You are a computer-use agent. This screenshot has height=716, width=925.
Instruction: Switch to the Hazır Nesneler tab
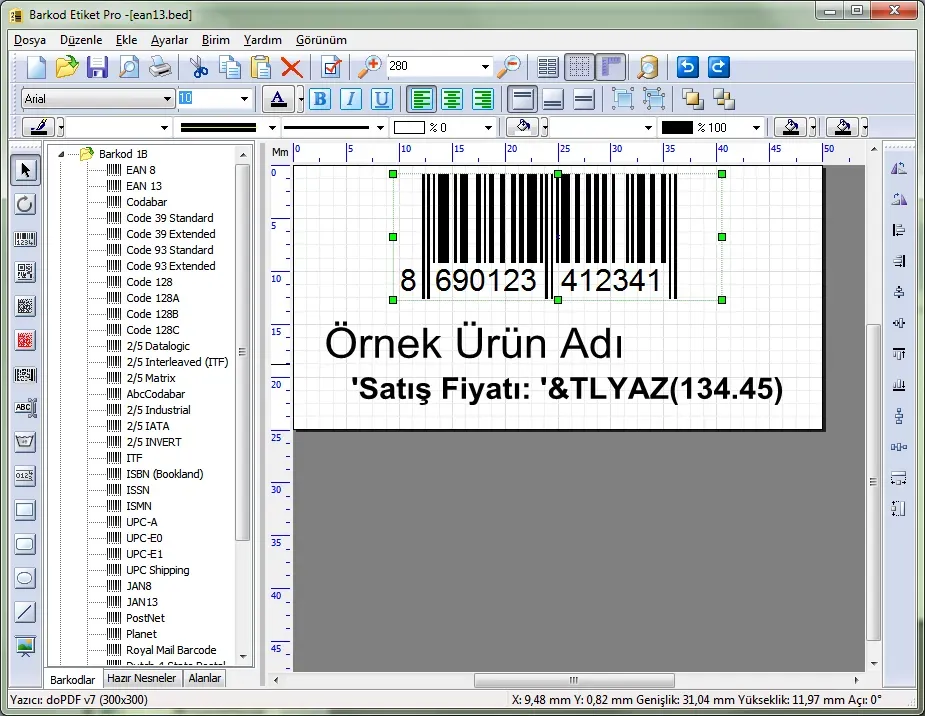point(142,678)
